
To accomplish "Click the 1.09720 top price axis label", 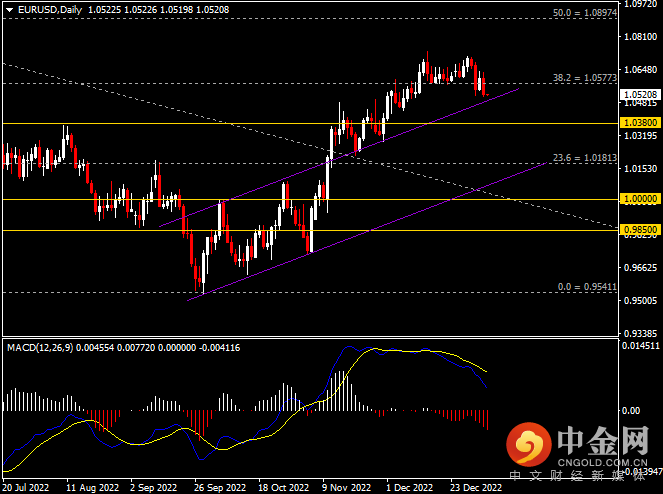I will click(x=639, y=4).
